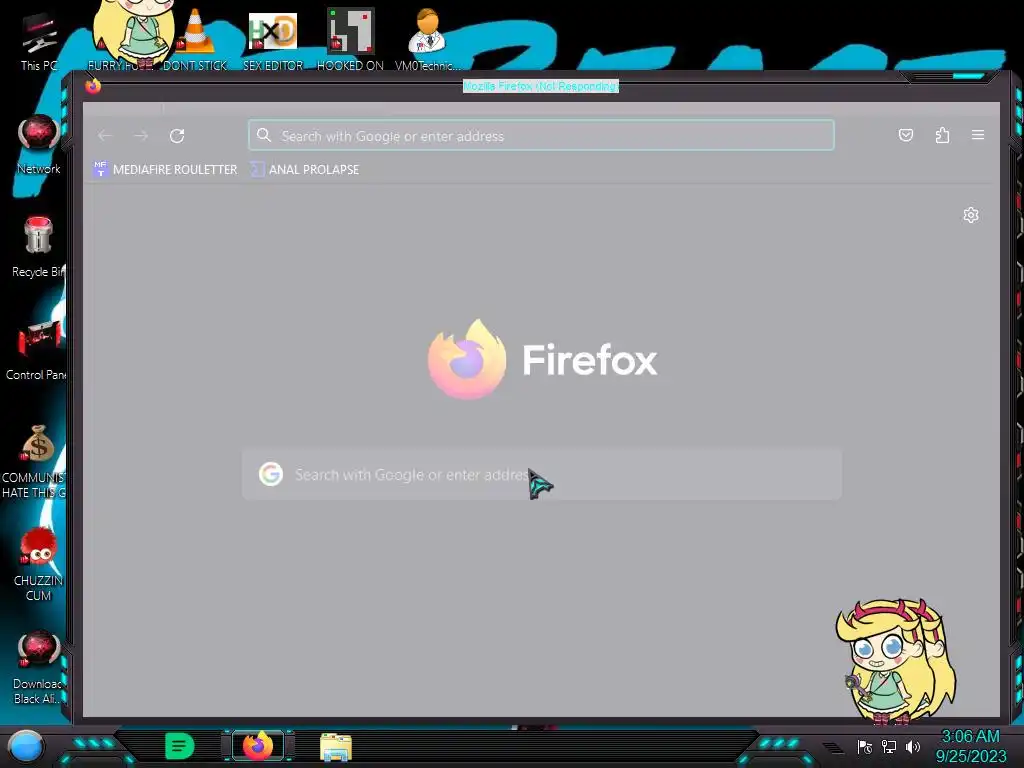Open new tab personalize gear icon
Viewport: 1024px width, 768px height.
(x=971, y=215)
